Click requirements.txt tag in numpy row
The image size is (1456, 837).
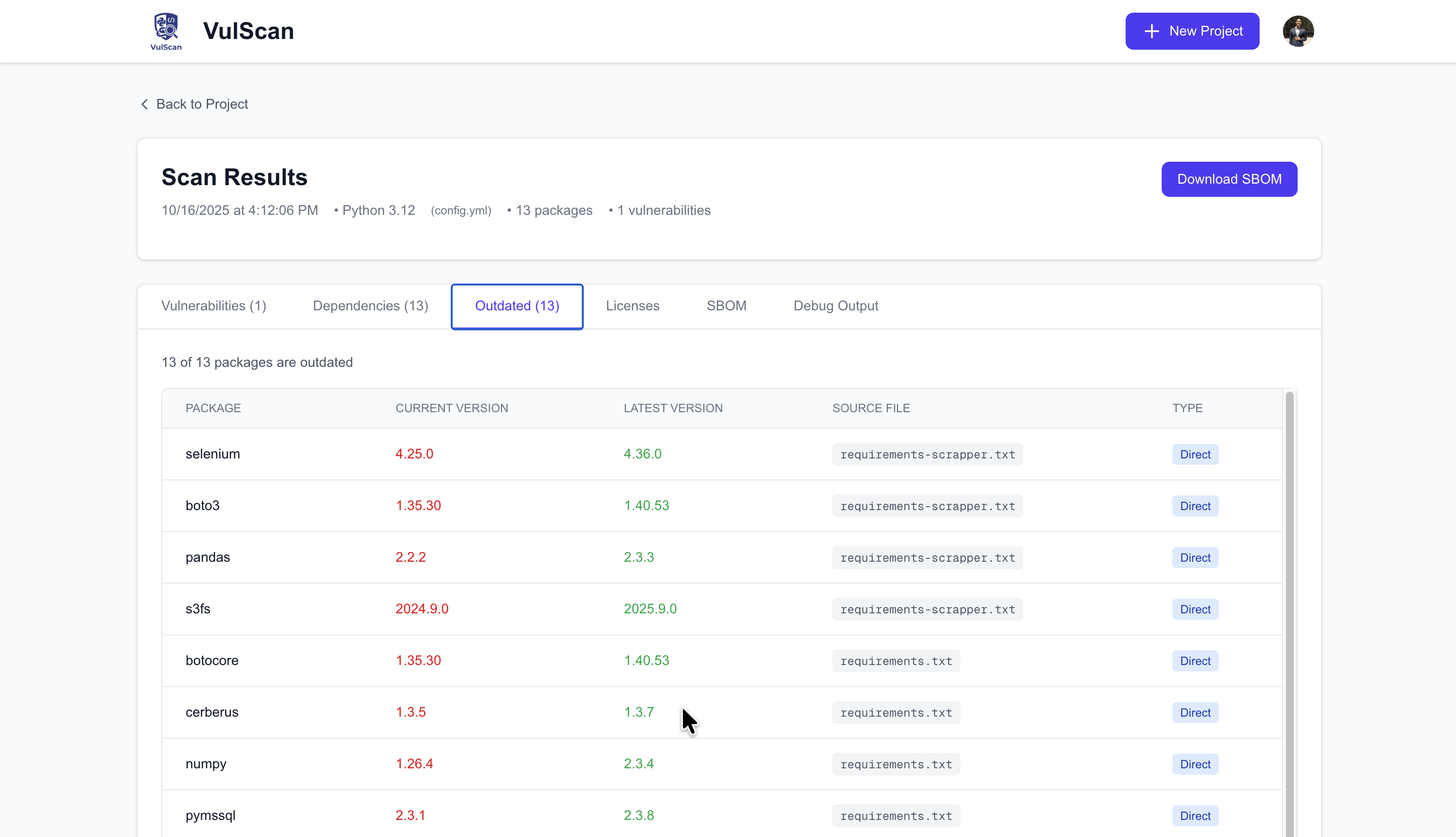[896, 764]
